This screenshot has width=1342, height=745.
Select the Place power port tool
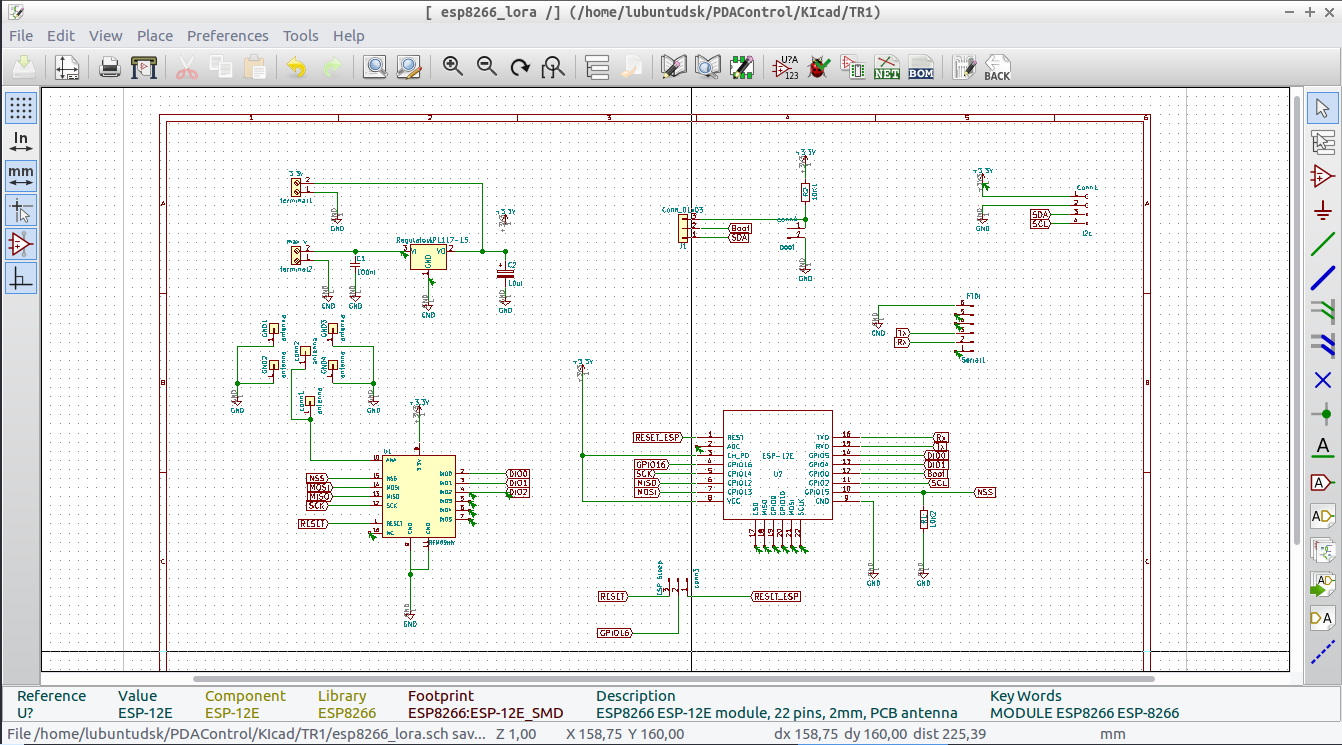click(x=1323, y=211)
